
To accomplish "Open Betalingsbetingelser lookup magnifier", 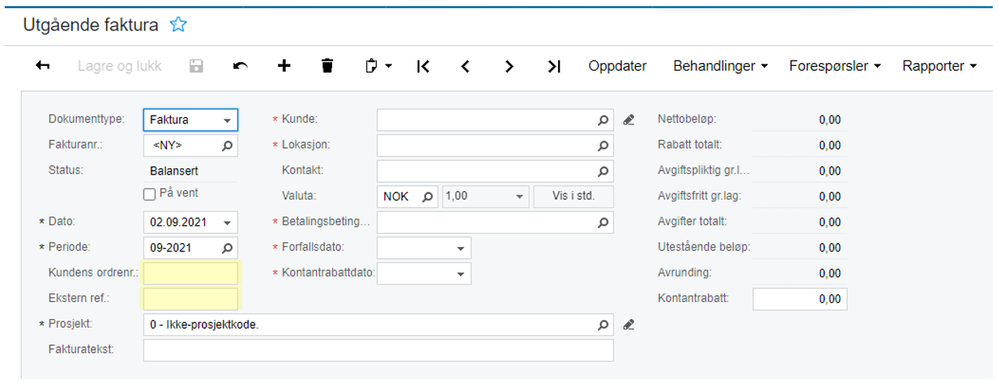I will [603, 222].
